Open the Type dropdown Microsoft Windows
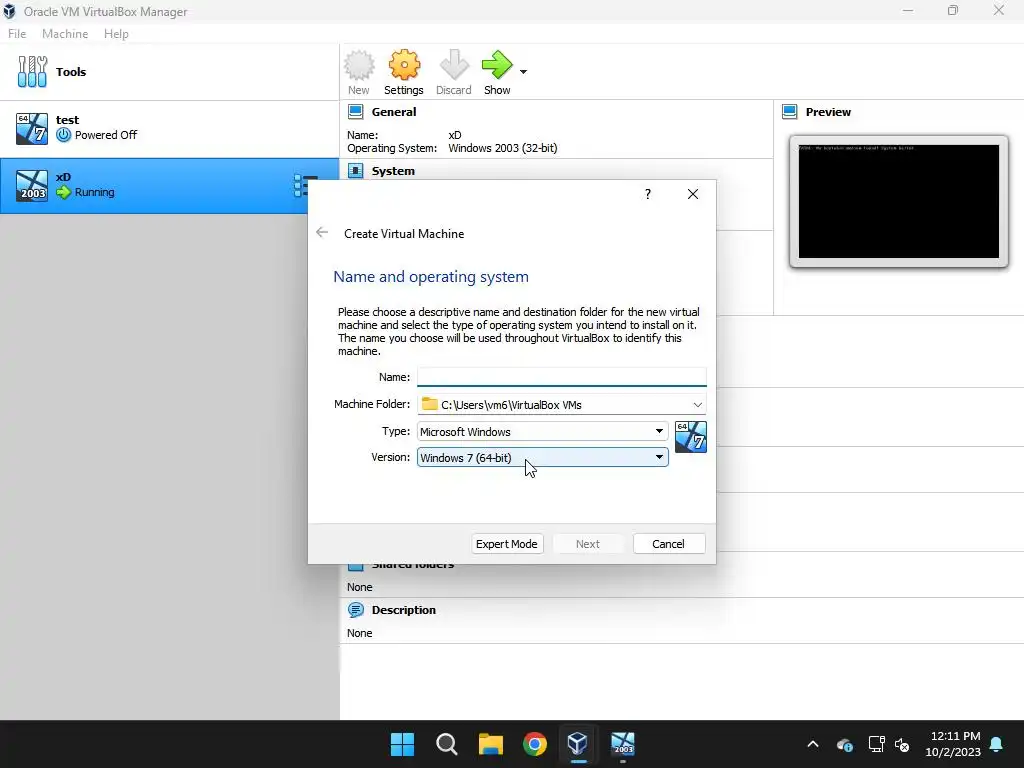This screenshot has width=1024, height=768. (542, 431)
